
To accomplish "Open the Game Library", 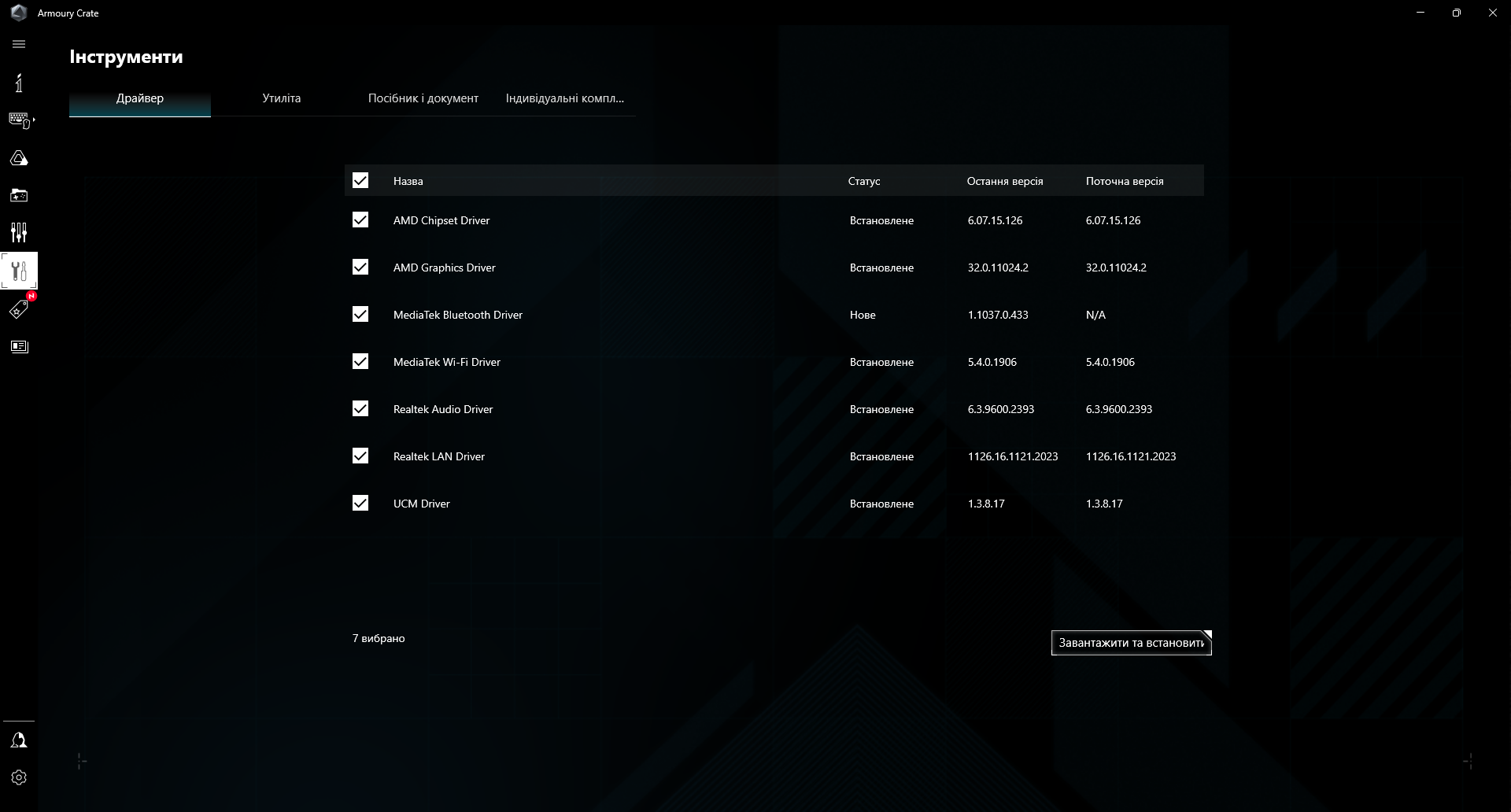I will (18, 195).
